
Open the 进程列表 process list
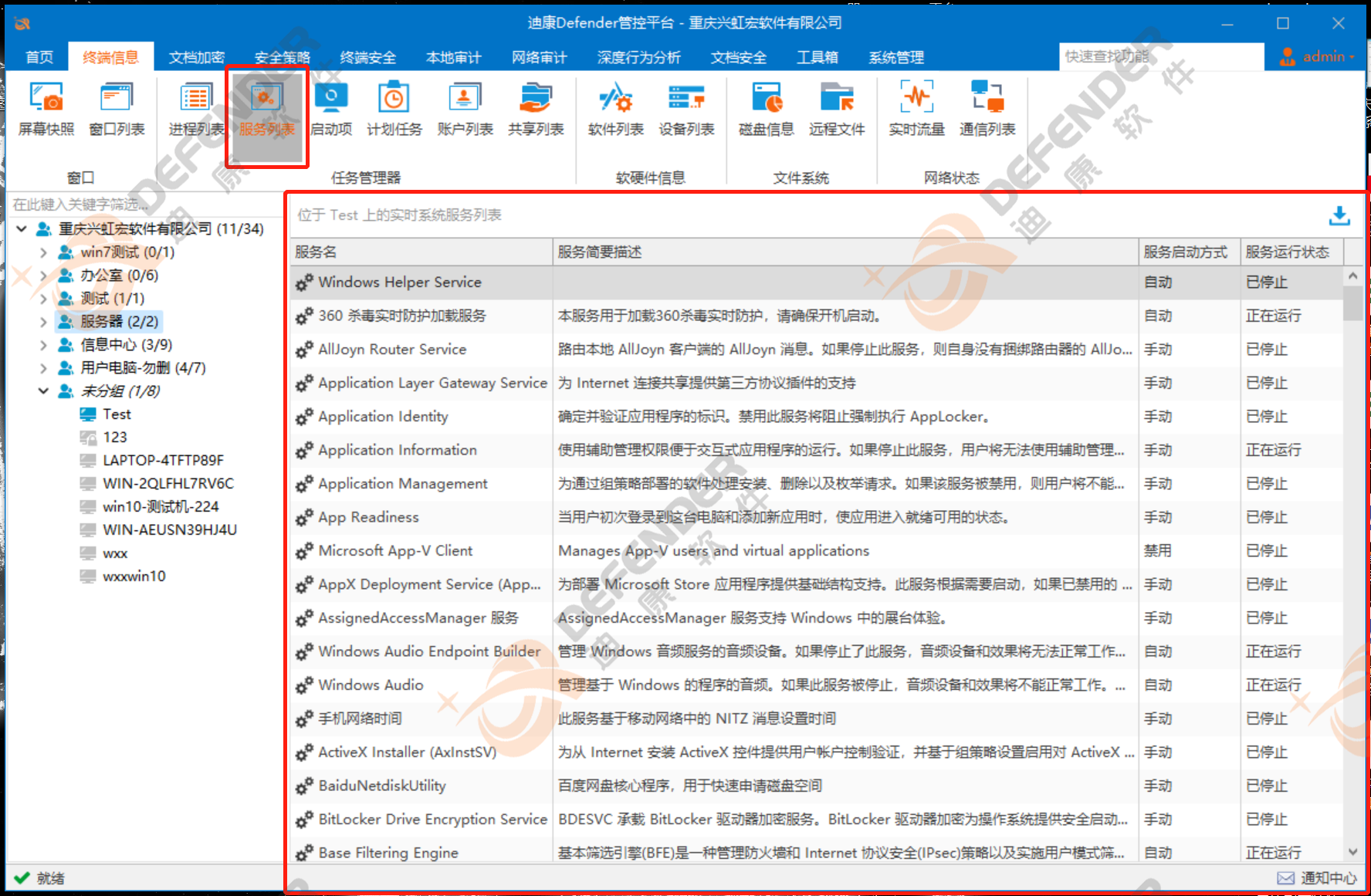pyautogui.click(x=196, y=109)
